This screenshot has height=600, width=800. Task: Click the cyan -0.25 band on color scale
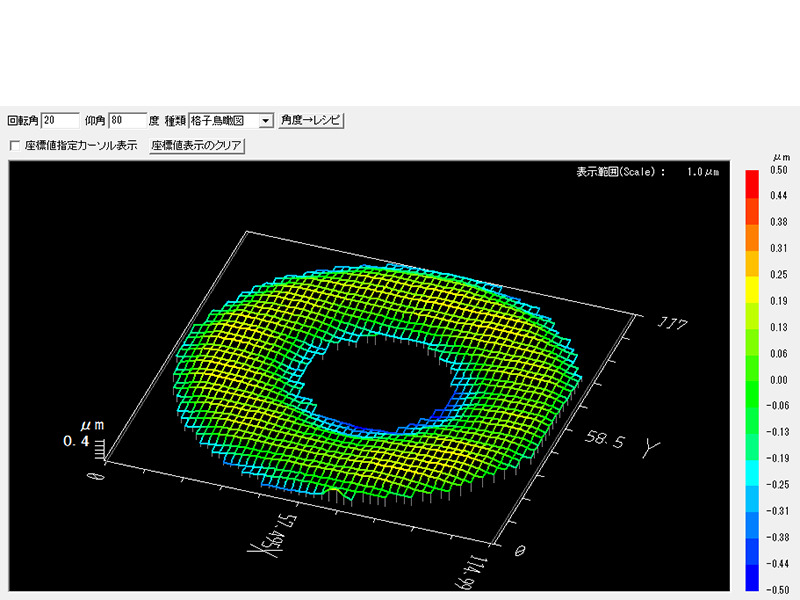click(752, 482)
